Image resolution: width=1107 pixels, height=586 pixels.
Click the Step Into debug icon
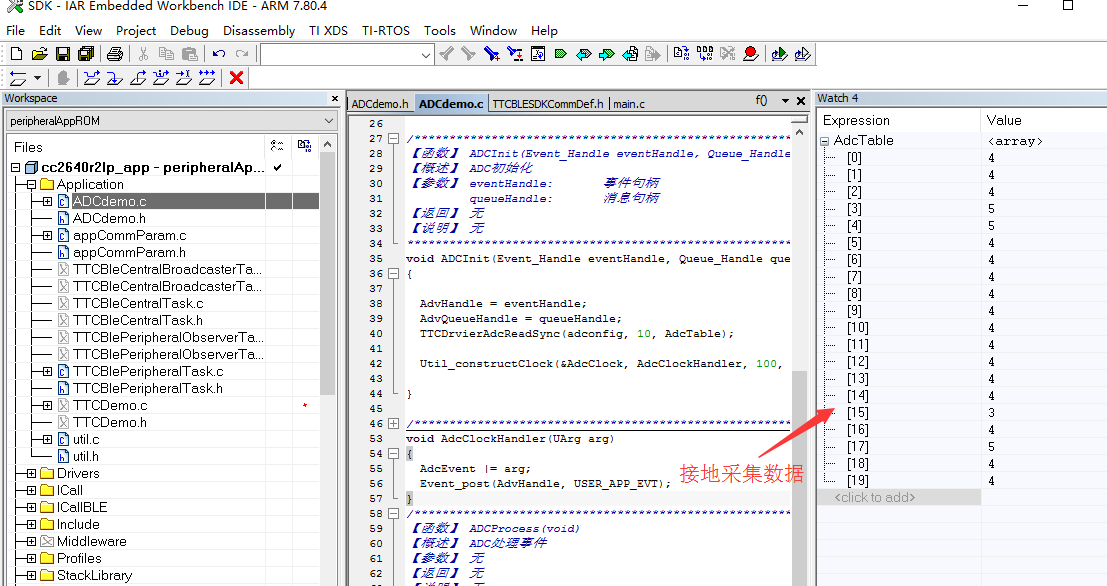pos(115,78)
